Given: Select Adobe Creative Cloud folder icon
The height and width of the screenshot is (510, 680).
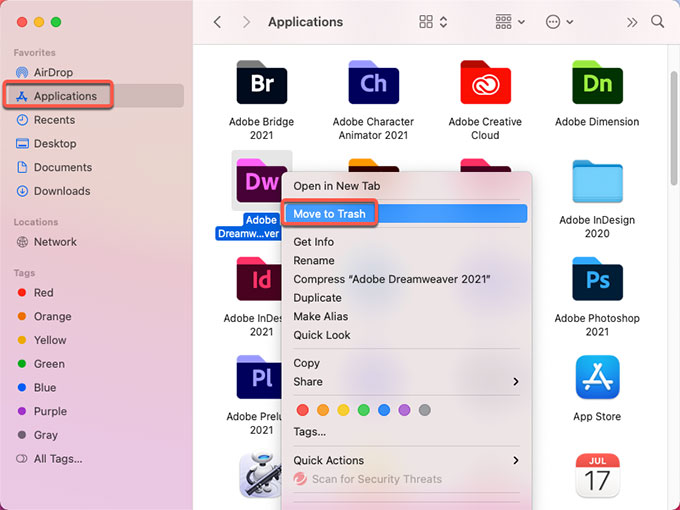Looking at the screenshot, I should click(x=485, y=82).
